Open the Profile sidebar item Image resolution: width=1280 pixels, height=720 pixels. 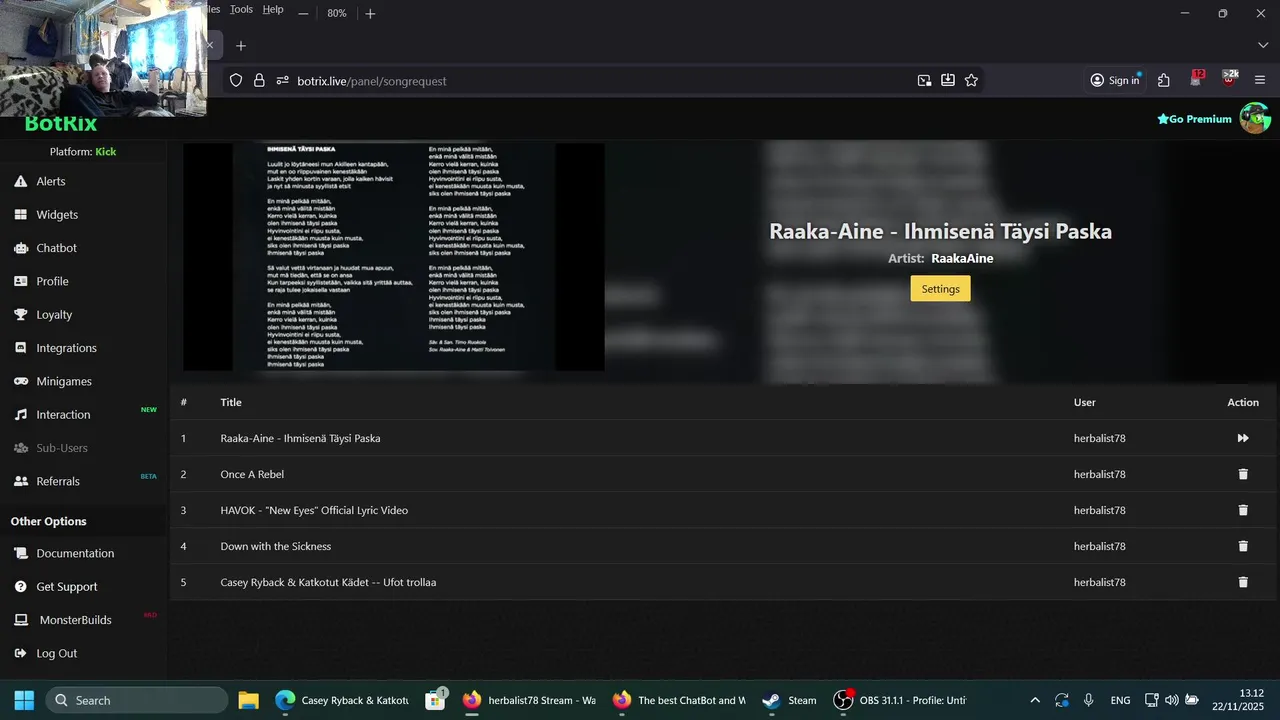coord(52,281)
